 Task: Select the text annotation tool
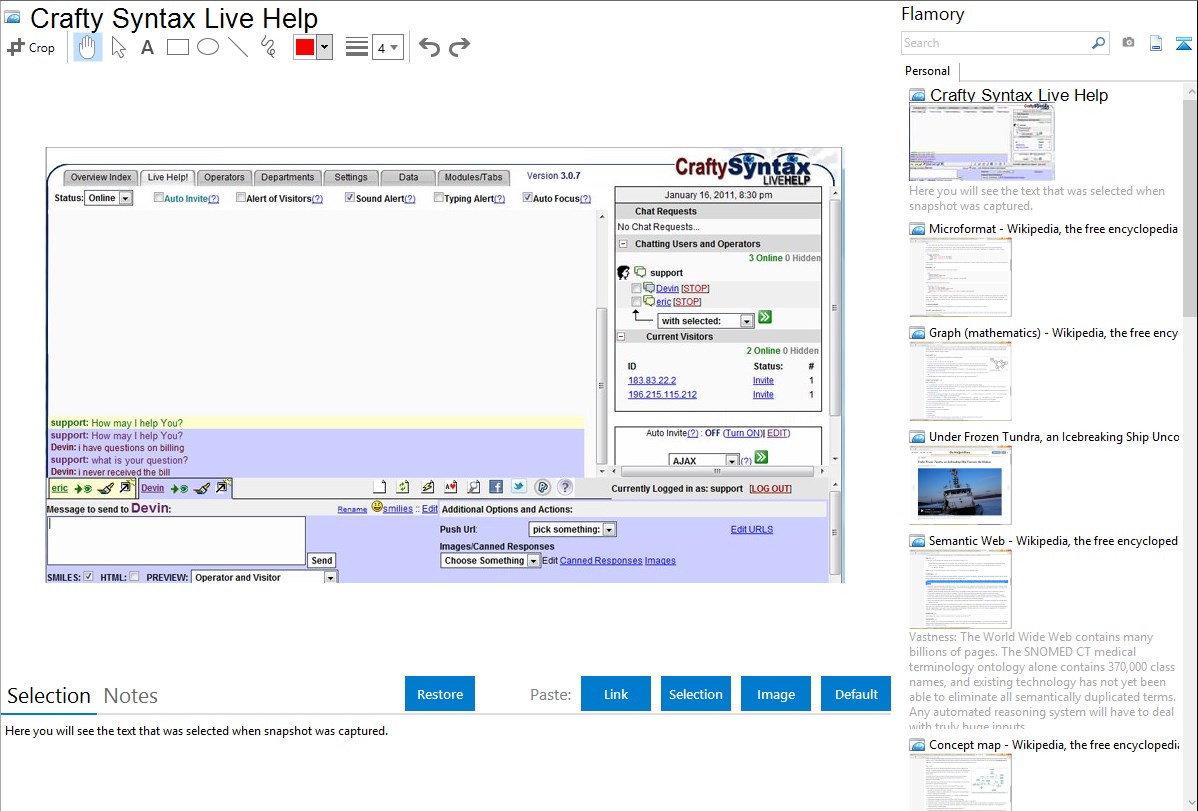[147, 47]
